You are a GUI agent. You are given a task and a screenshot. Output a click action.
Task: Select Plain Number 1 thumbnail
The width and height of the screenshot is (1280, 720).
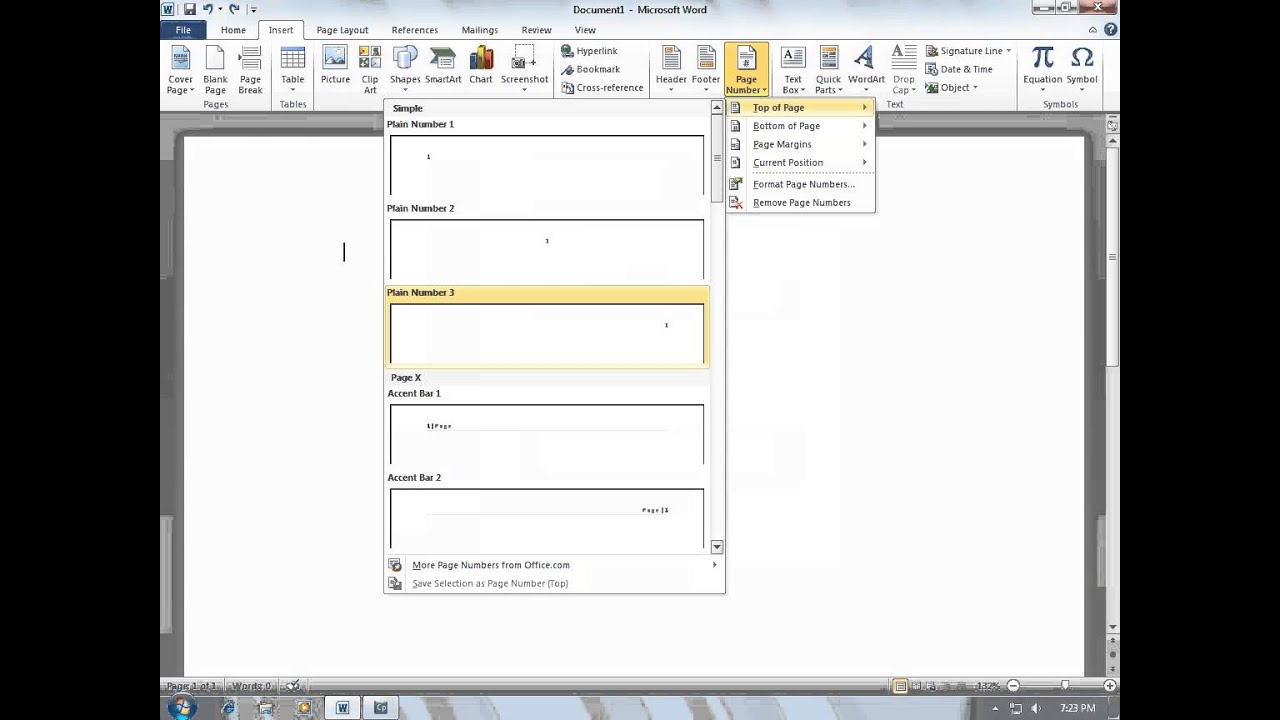(x=547, y=165)
